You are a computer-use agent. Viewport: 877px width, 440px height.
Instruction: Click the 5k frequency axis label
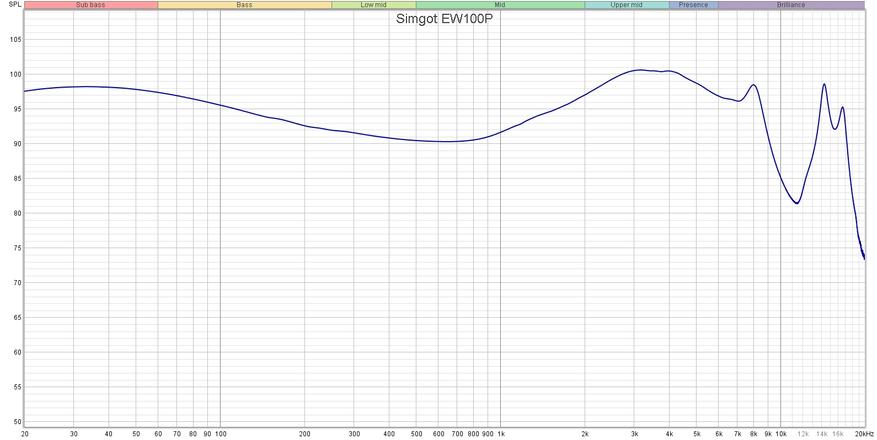click(x=696, y=434)
